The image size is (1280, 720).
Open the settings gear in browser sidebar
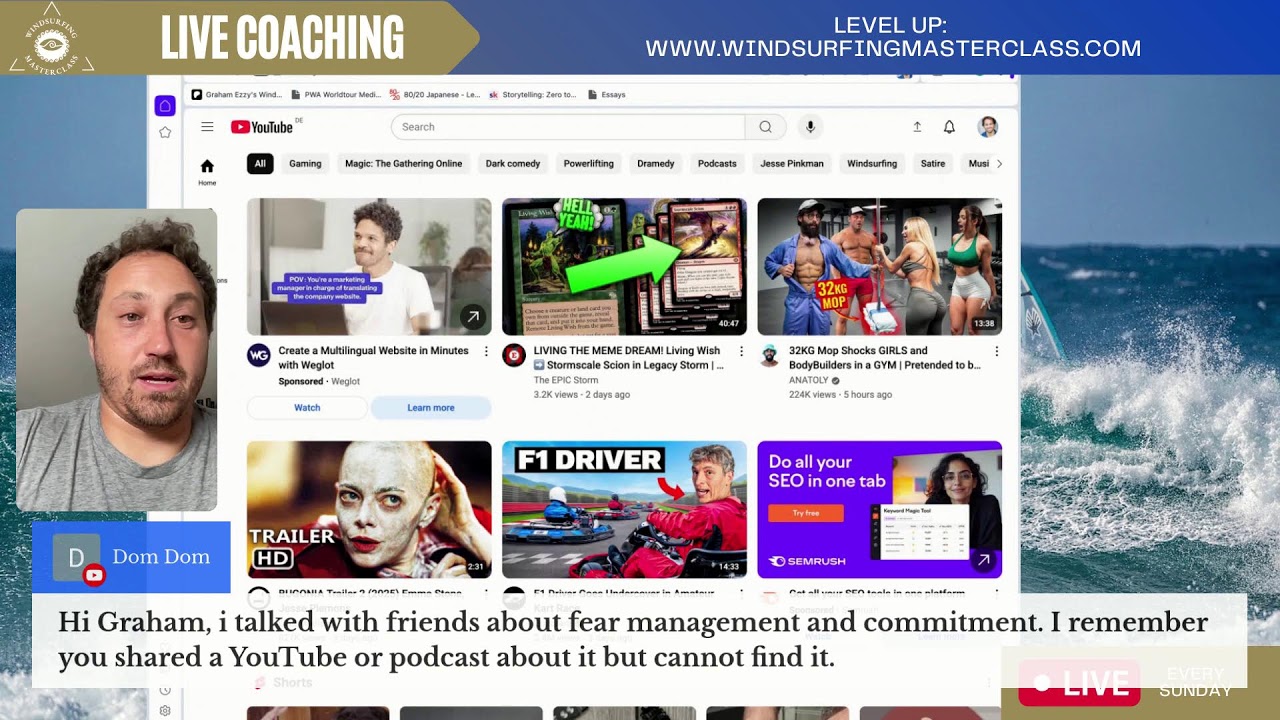[x=165, y=711]
